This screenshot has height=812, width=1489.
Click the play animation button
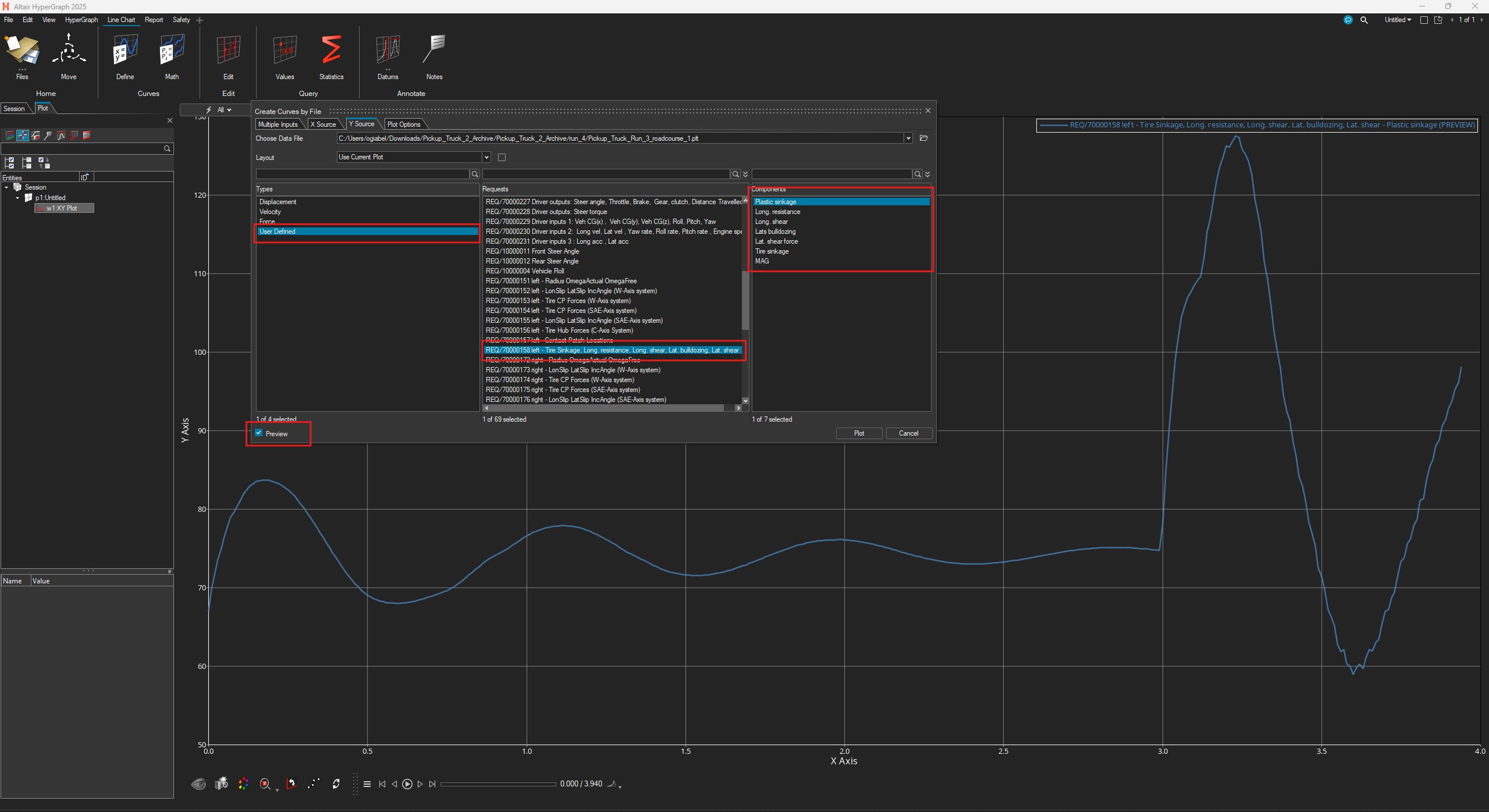pyautogui.click(x=407, y=784)
